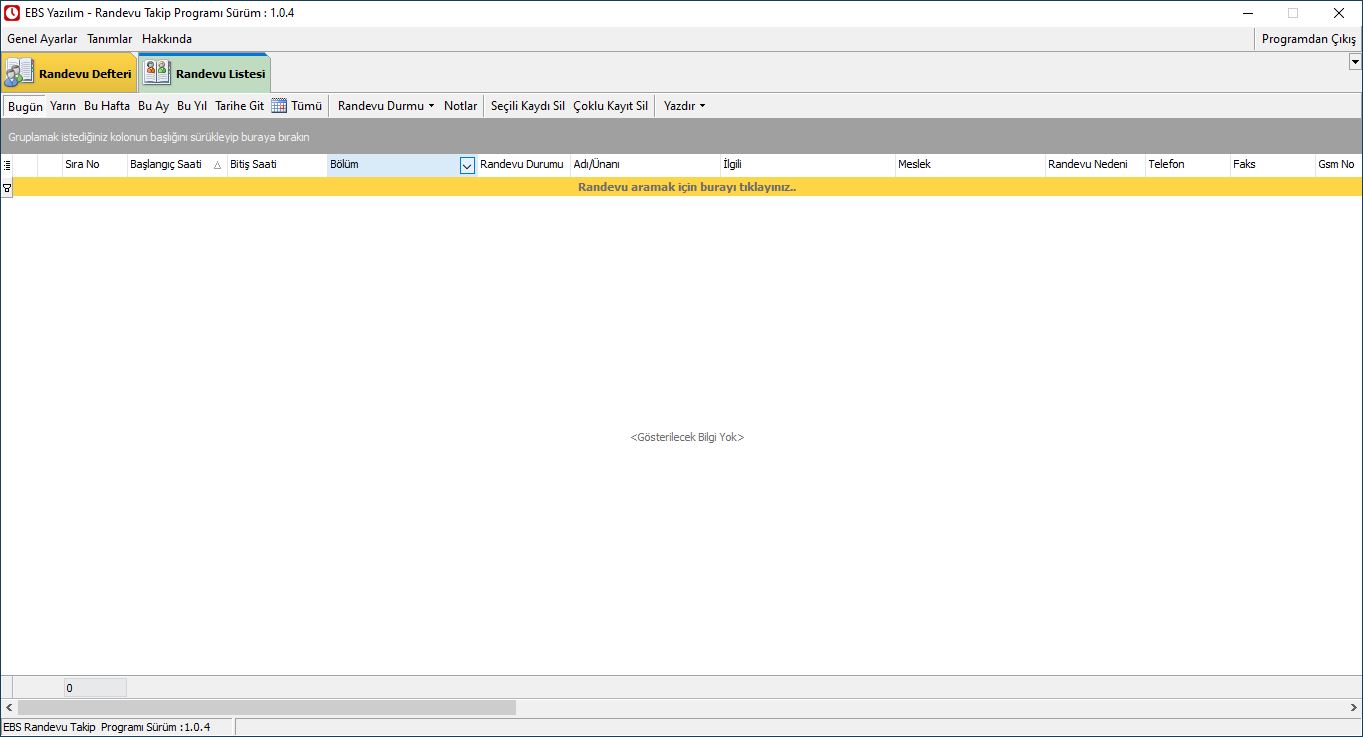This screenshot has height=737, width=1363.
Task: Click the Gsm No column header
Action: [1338, 165]
